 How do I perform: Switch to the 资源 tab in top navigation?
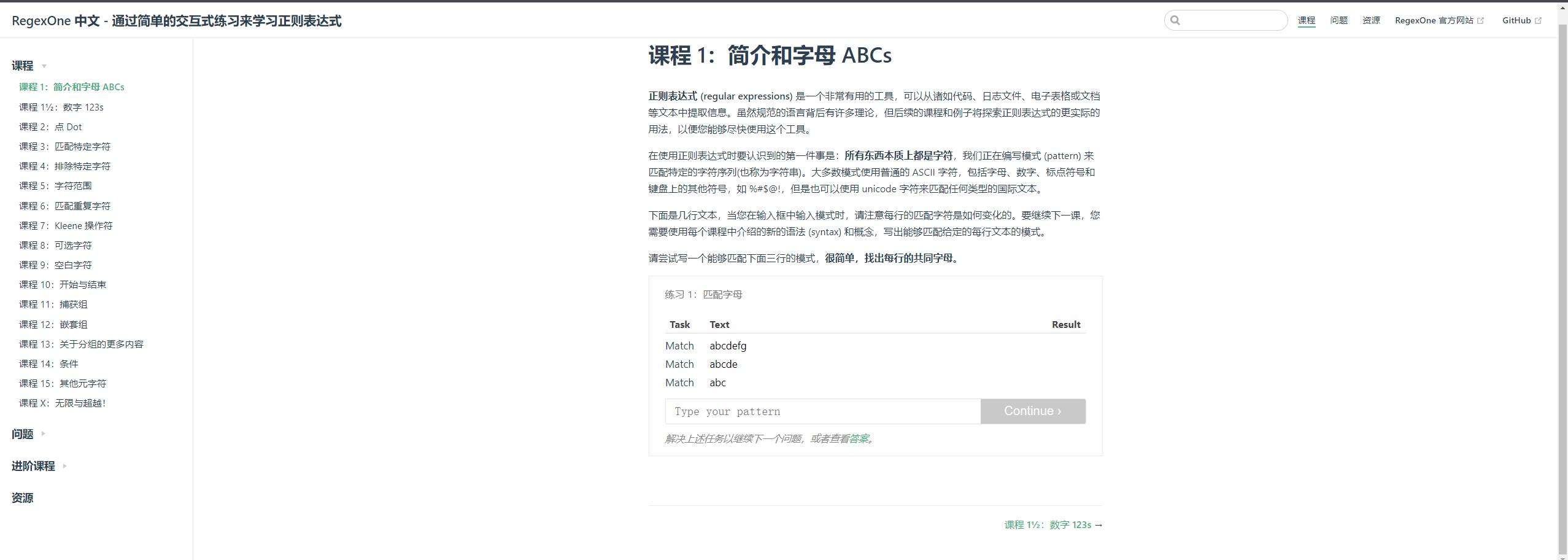[x=1371, y=20]
